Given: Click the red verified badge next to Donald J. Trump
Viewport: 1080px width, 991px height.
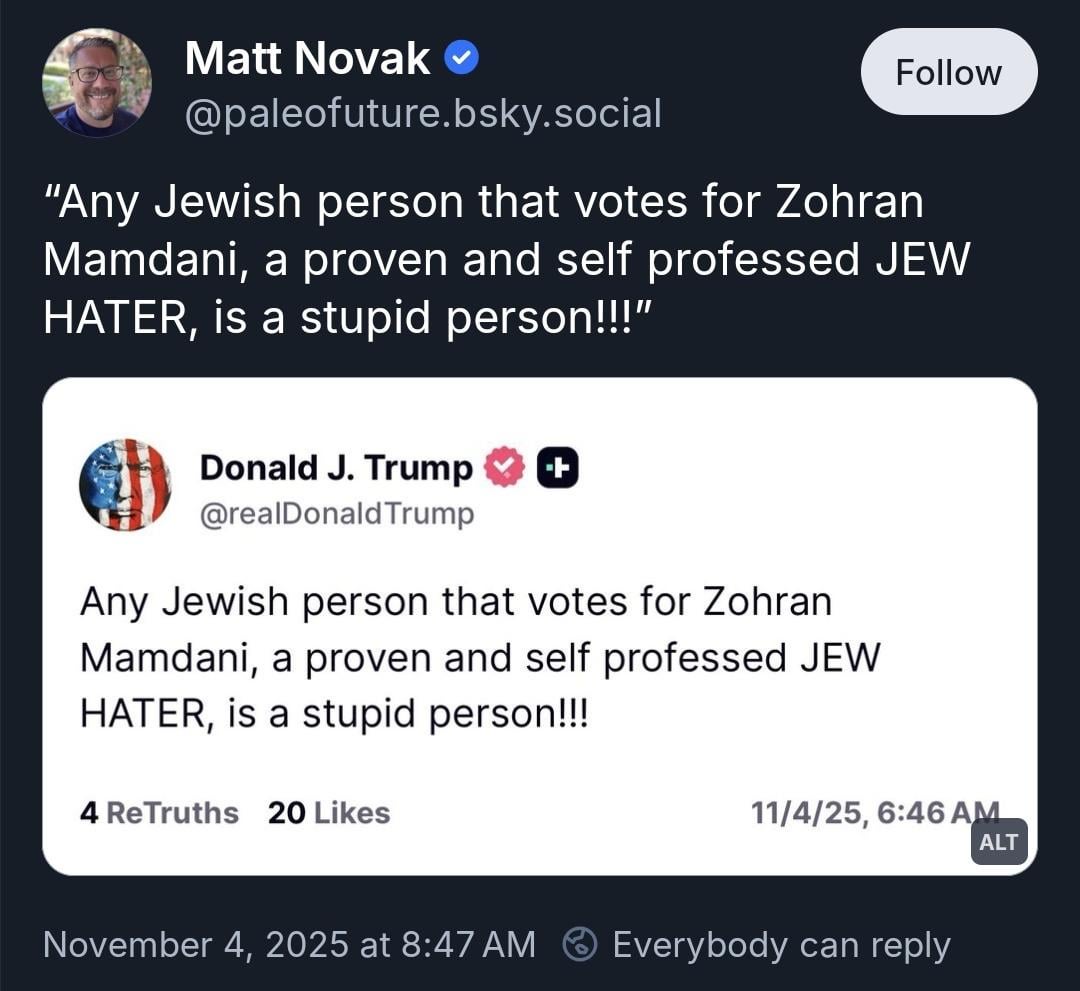Looking at the screenshot, I should pyautogui.click(x=504, y=468).
